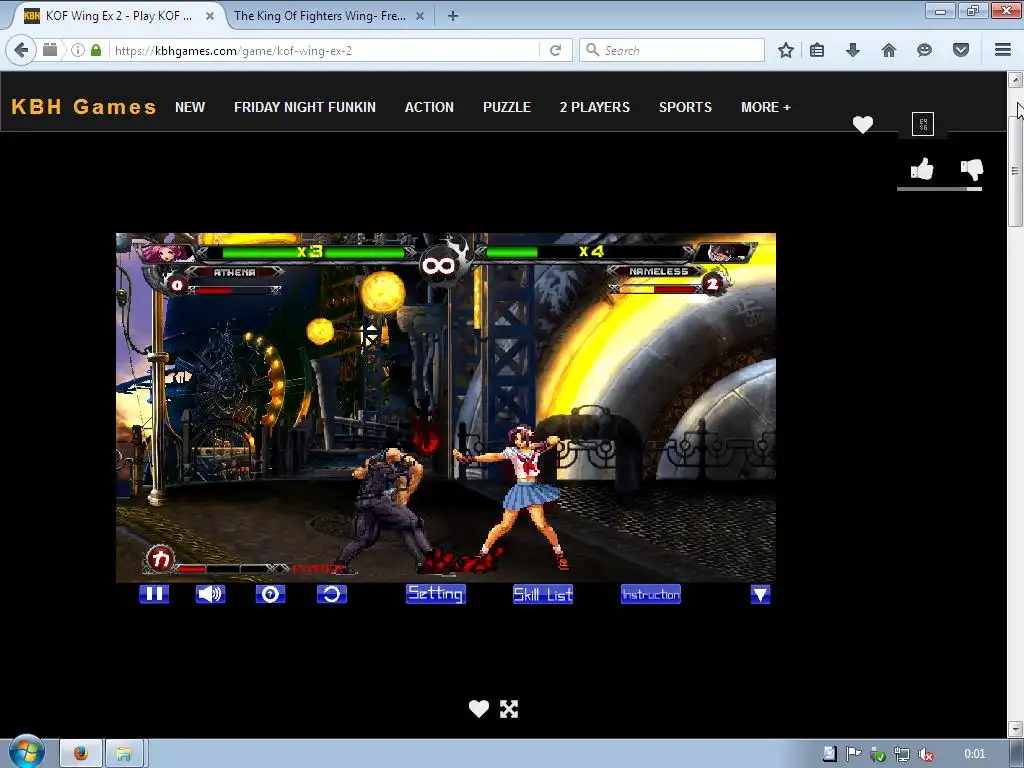The image size is (1024, 768).
Task: Click the browser Search box
Action: click(x=672, y=50)
